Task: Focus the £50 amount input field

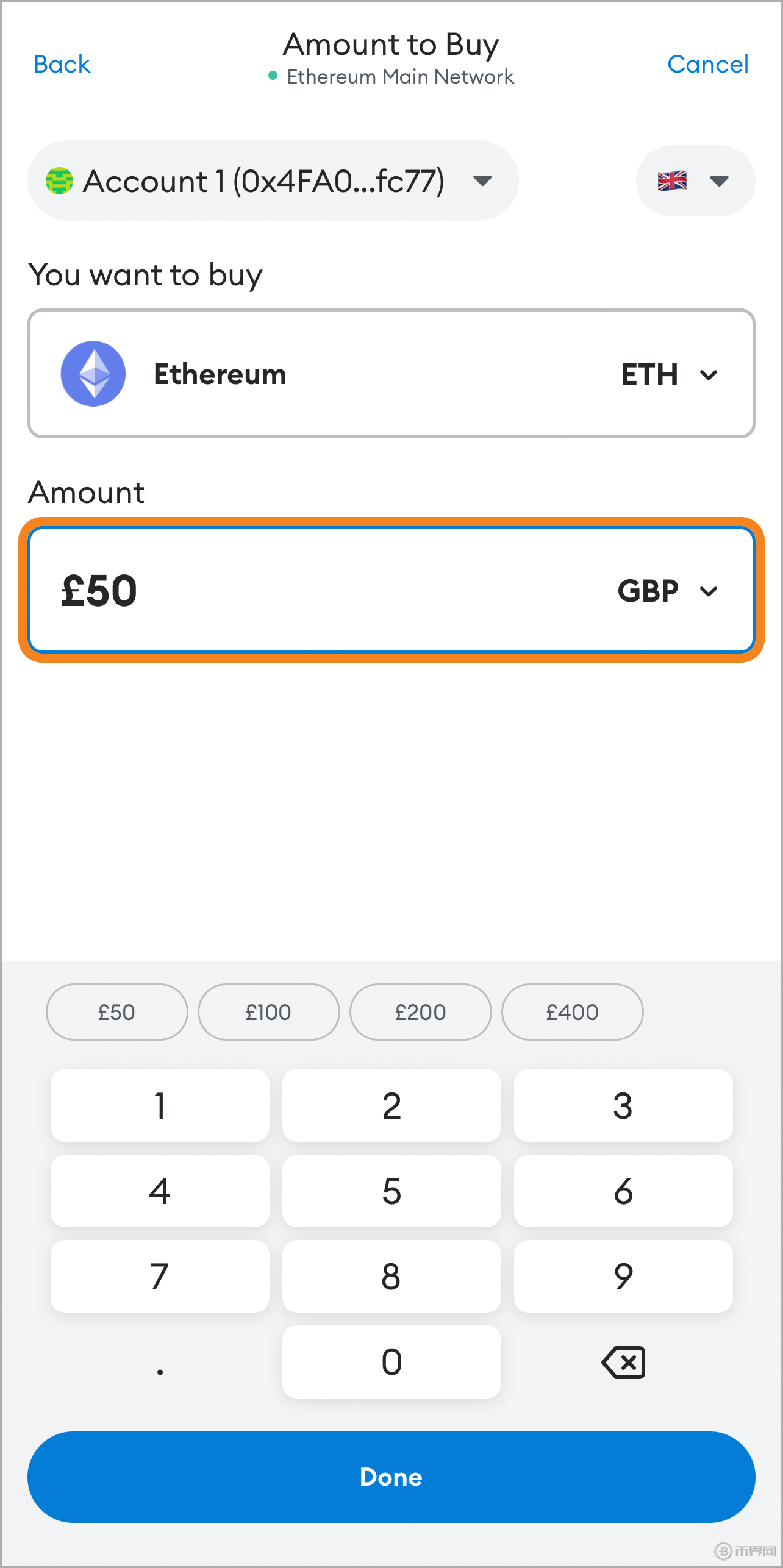Action: 305,591
